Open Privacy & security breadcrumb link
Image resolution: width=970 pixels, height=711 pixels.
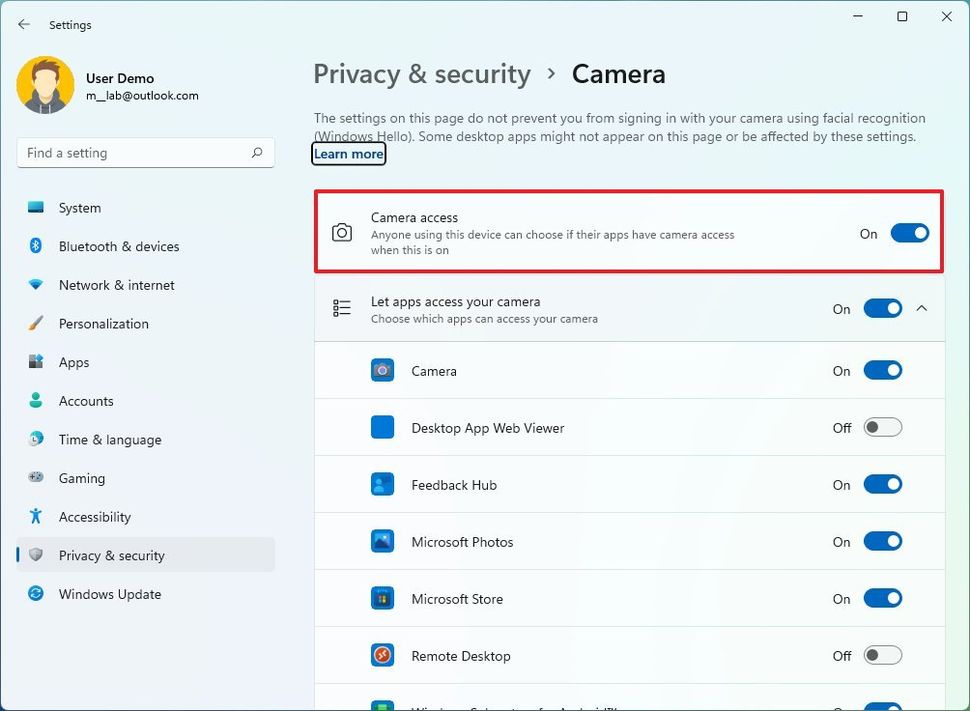point(422,73)
